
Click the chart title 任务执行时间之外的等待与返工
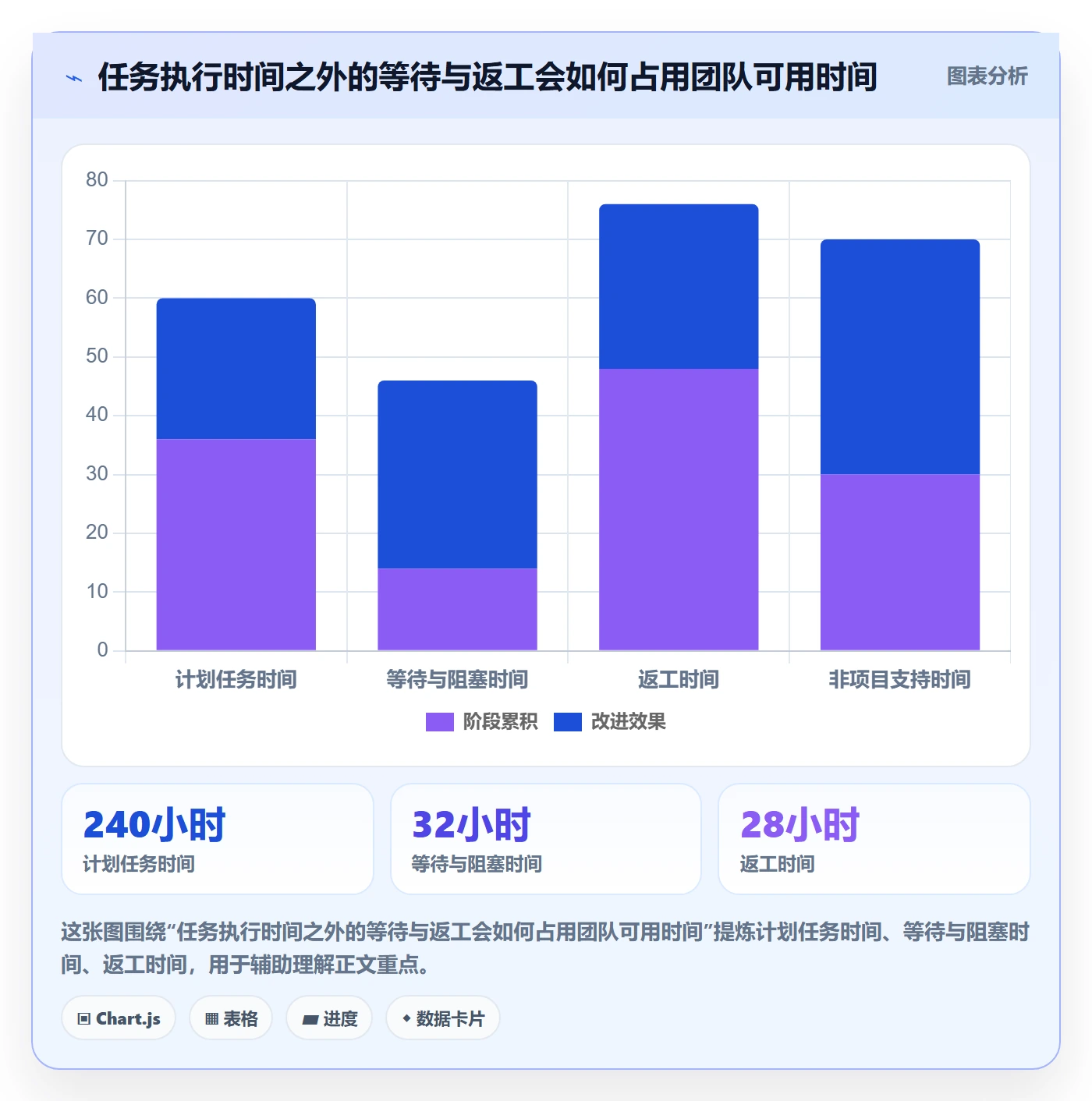click(x=487, y=77)
